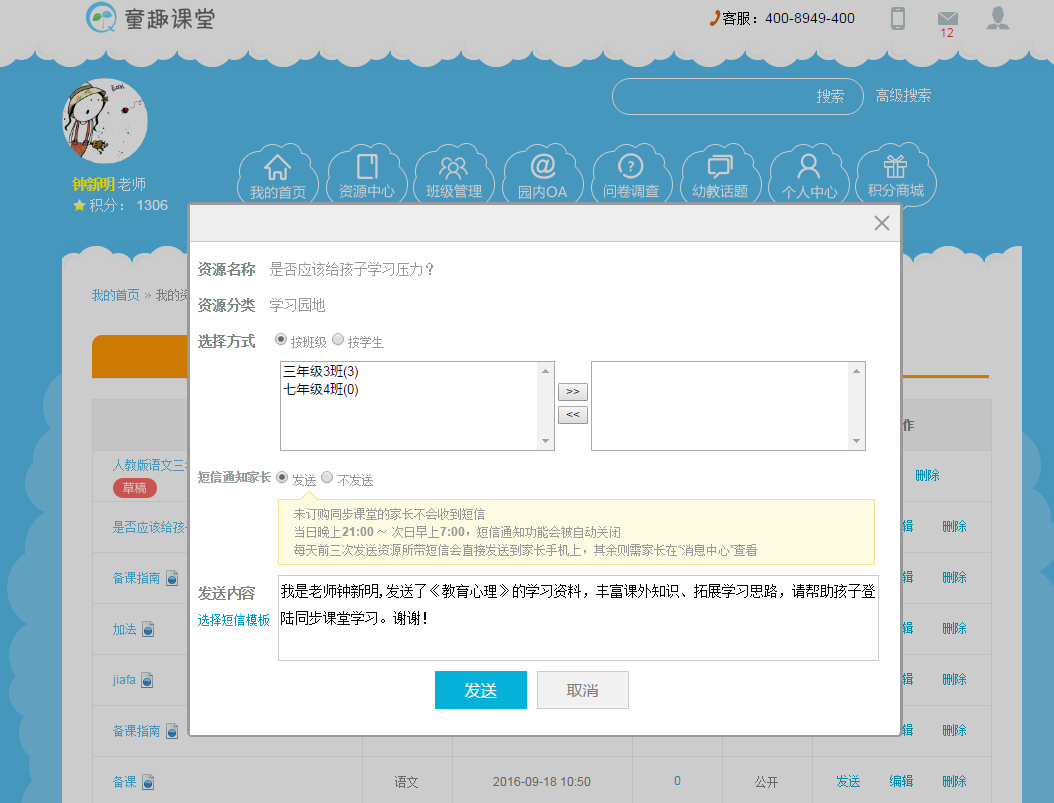Open 选择短信模板 link
Viewport: 1054px width, 803px height.
point(233,620)
